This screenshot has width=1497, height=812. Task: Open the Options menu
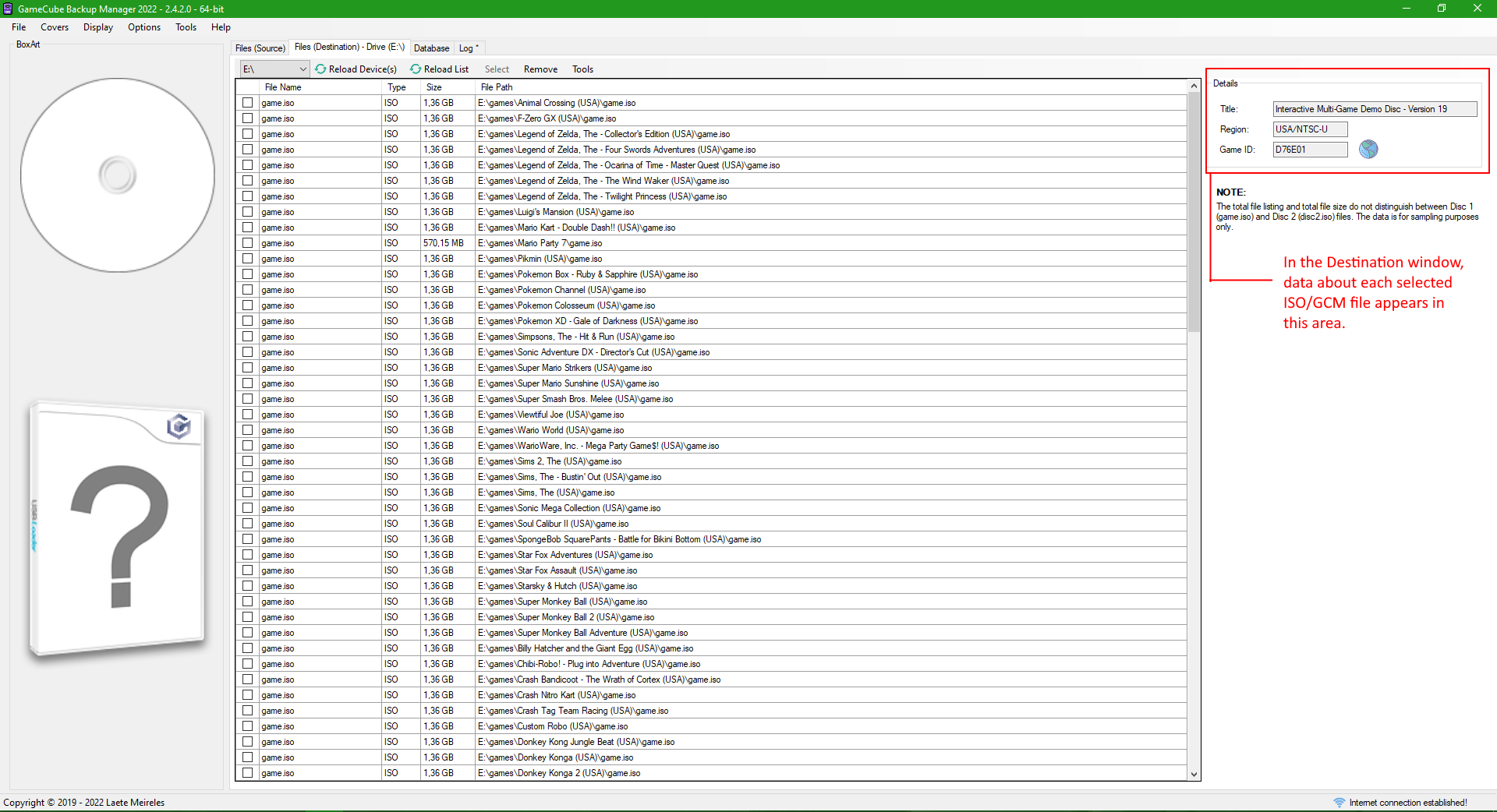(144, 27)
